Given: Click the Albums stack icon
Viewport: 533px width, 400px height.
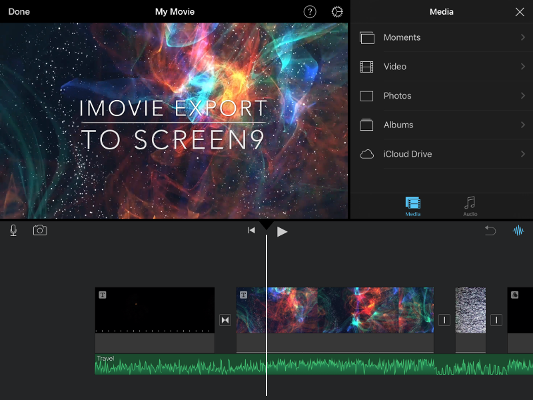Looking at the screenshot, I should pos(366,125).
